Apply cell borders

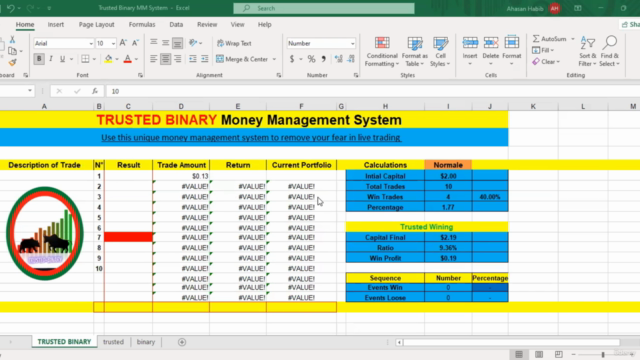pos(85,59)
